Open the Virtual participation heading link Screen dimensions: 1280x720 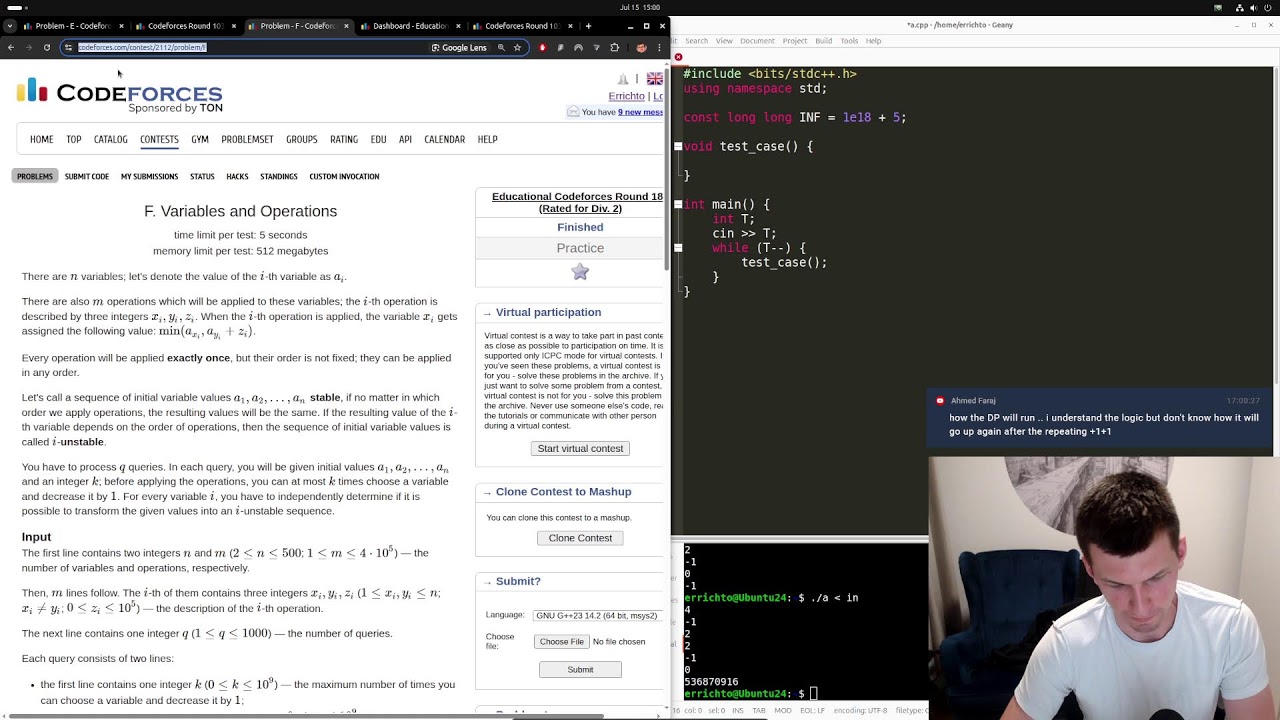[x=548, y=312]
